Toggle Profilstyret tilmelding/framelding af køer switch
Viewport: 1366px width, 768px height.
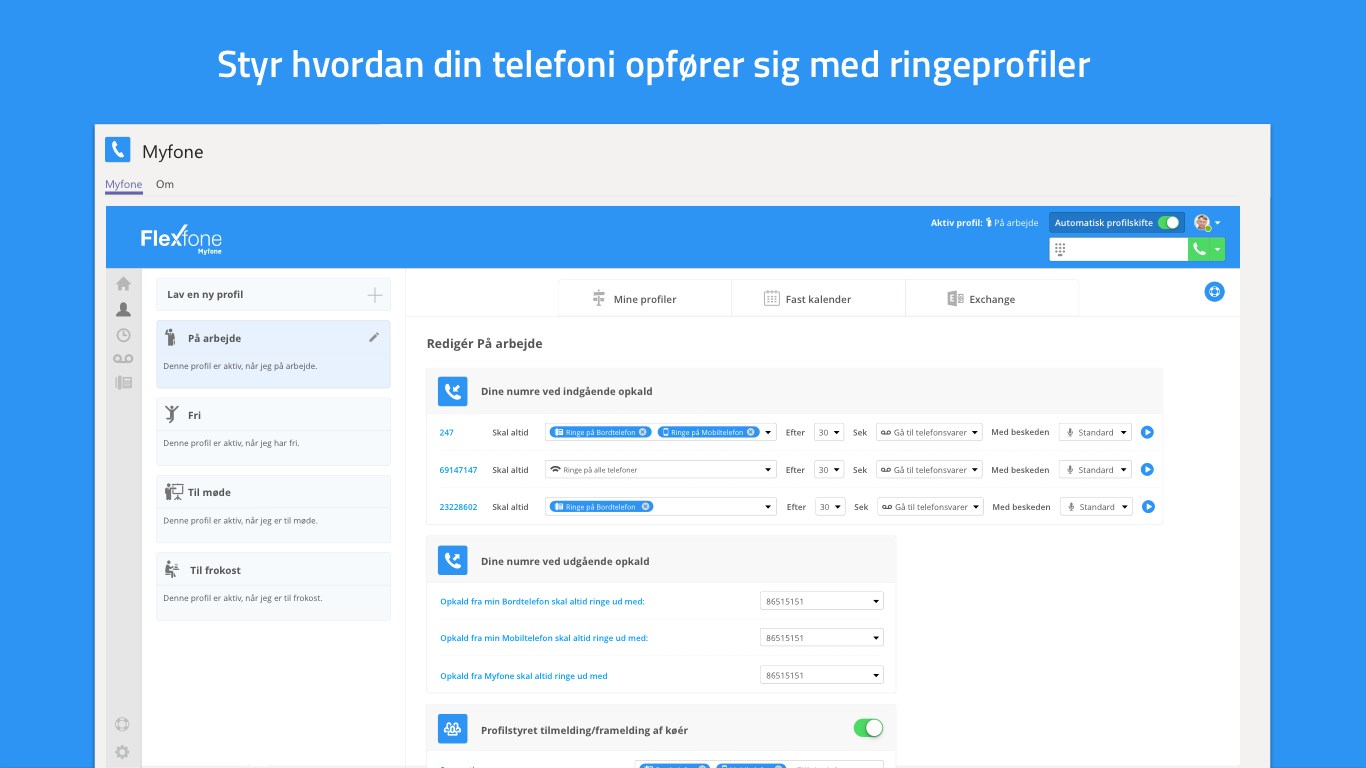[x=868, y=728]
